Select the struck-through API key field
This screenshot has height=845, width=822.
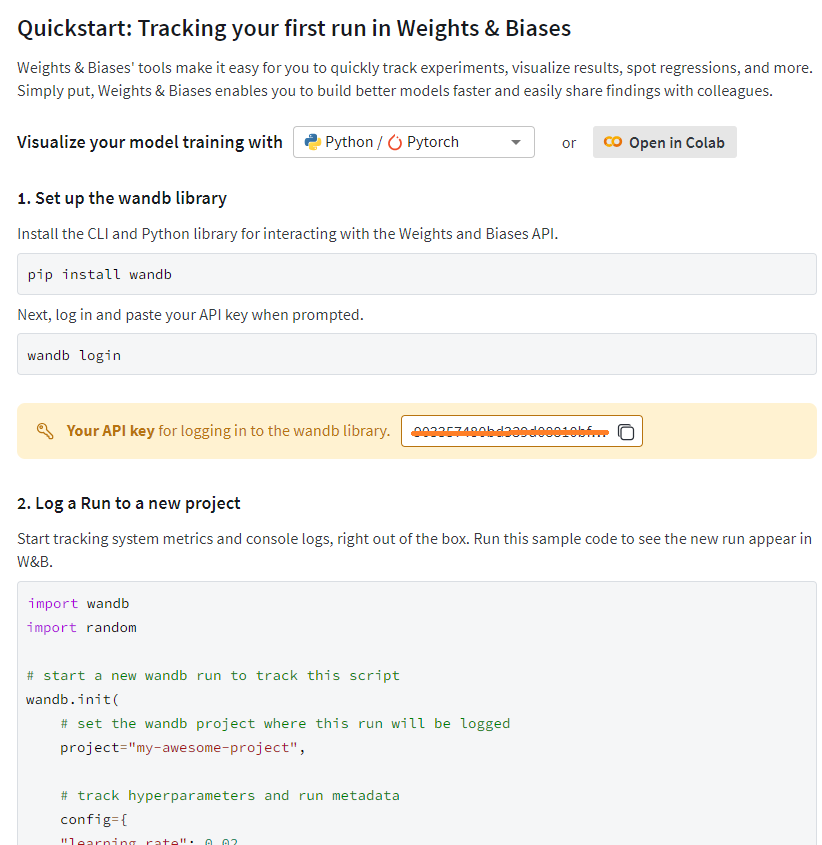(510, 431)
